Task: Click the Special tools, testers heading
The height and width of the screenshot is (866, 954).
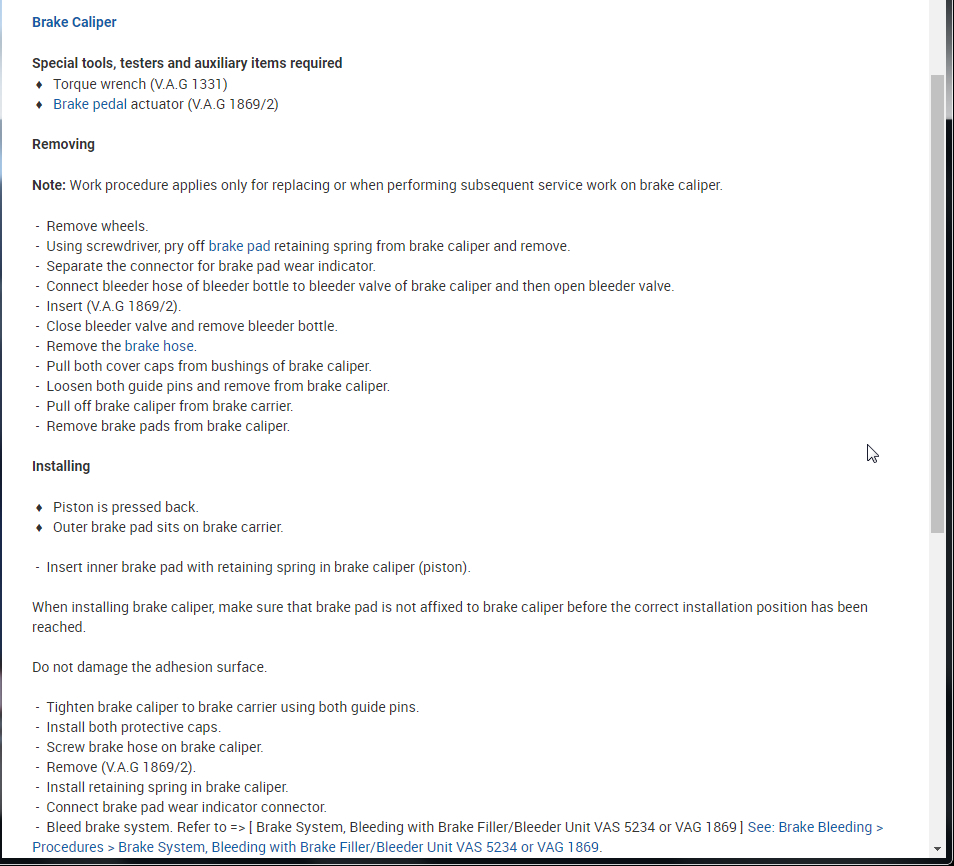Action: pyautogui.click(x=187, y=63)
